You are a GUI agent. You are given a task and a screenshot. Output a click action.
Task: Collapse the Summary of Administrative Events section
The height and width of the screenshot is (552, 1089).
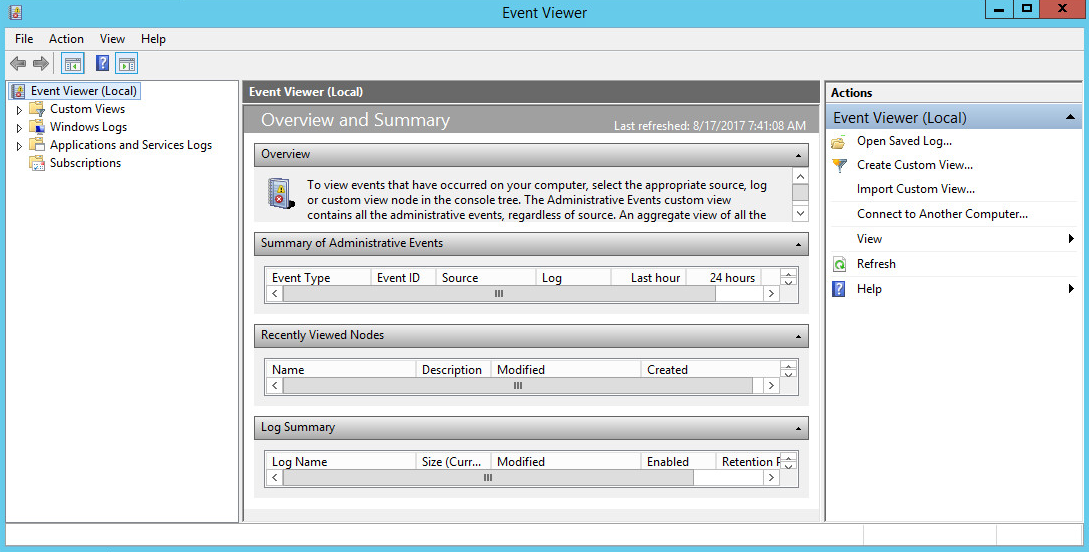tap(798, 244)
